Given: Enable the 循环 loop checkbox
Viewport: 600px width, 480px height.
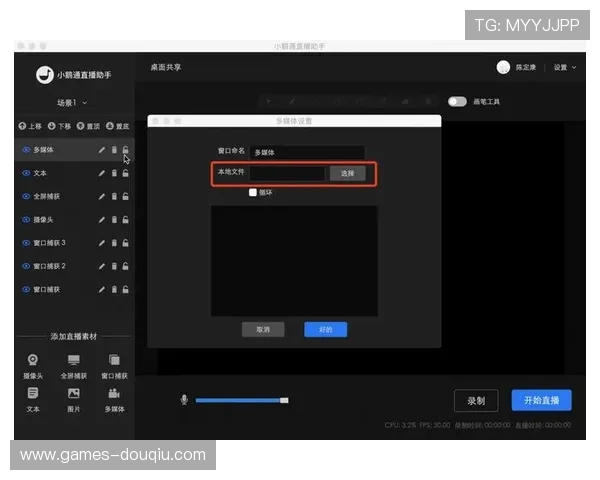Looking at the screenshot, I should click(x=253, y=192).
